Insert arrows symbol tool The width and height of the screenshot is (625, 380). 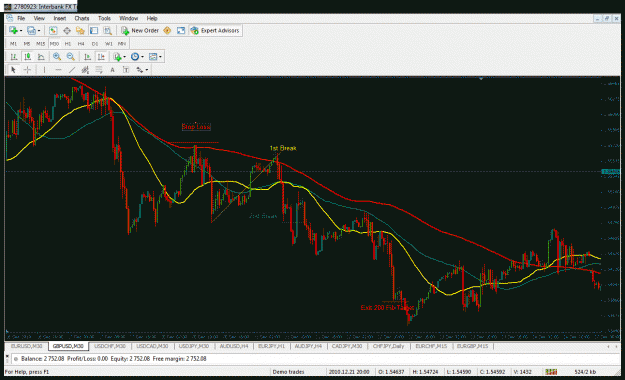(140, 70)
